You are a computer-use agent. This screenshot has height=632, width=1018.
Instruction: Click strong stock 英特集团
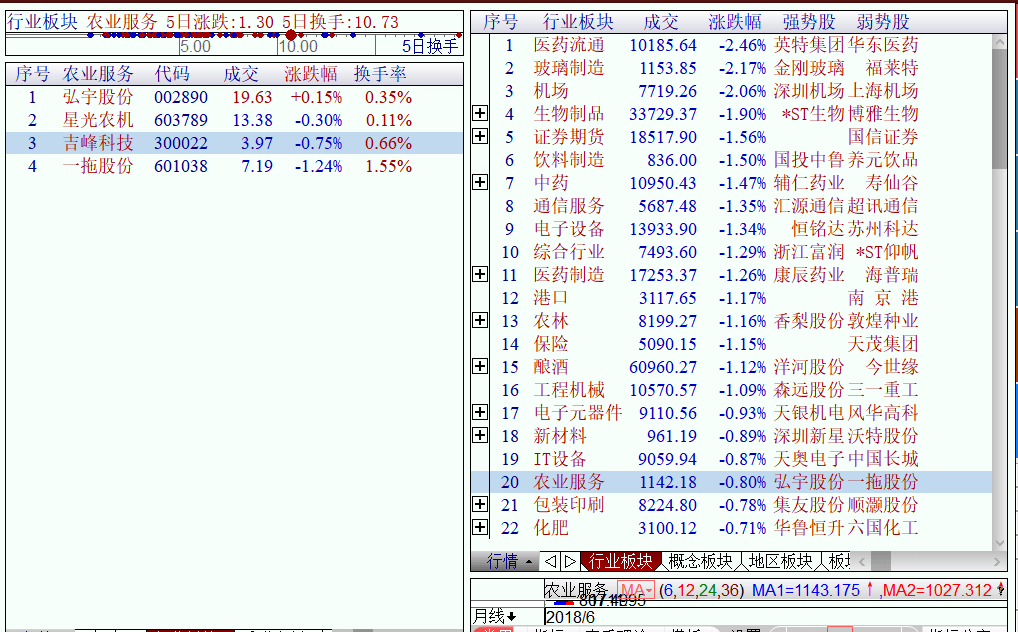pyautogui.click(x=808, y=45)
